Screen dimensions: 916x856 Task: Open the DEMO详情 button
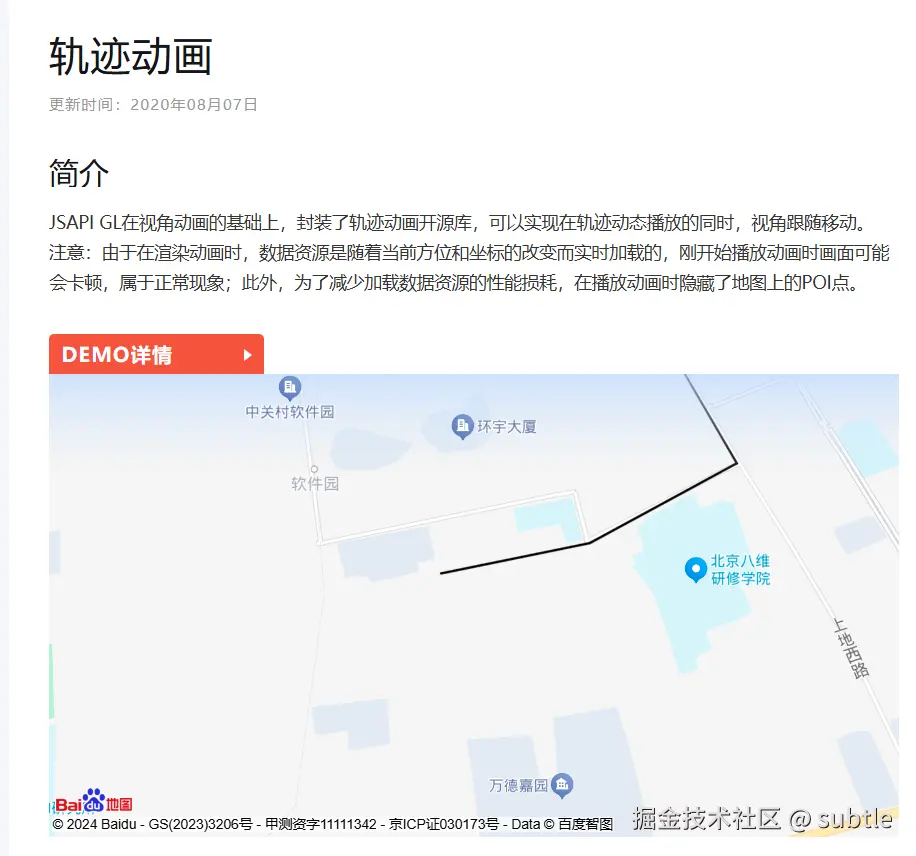click(x=156, y=354)
